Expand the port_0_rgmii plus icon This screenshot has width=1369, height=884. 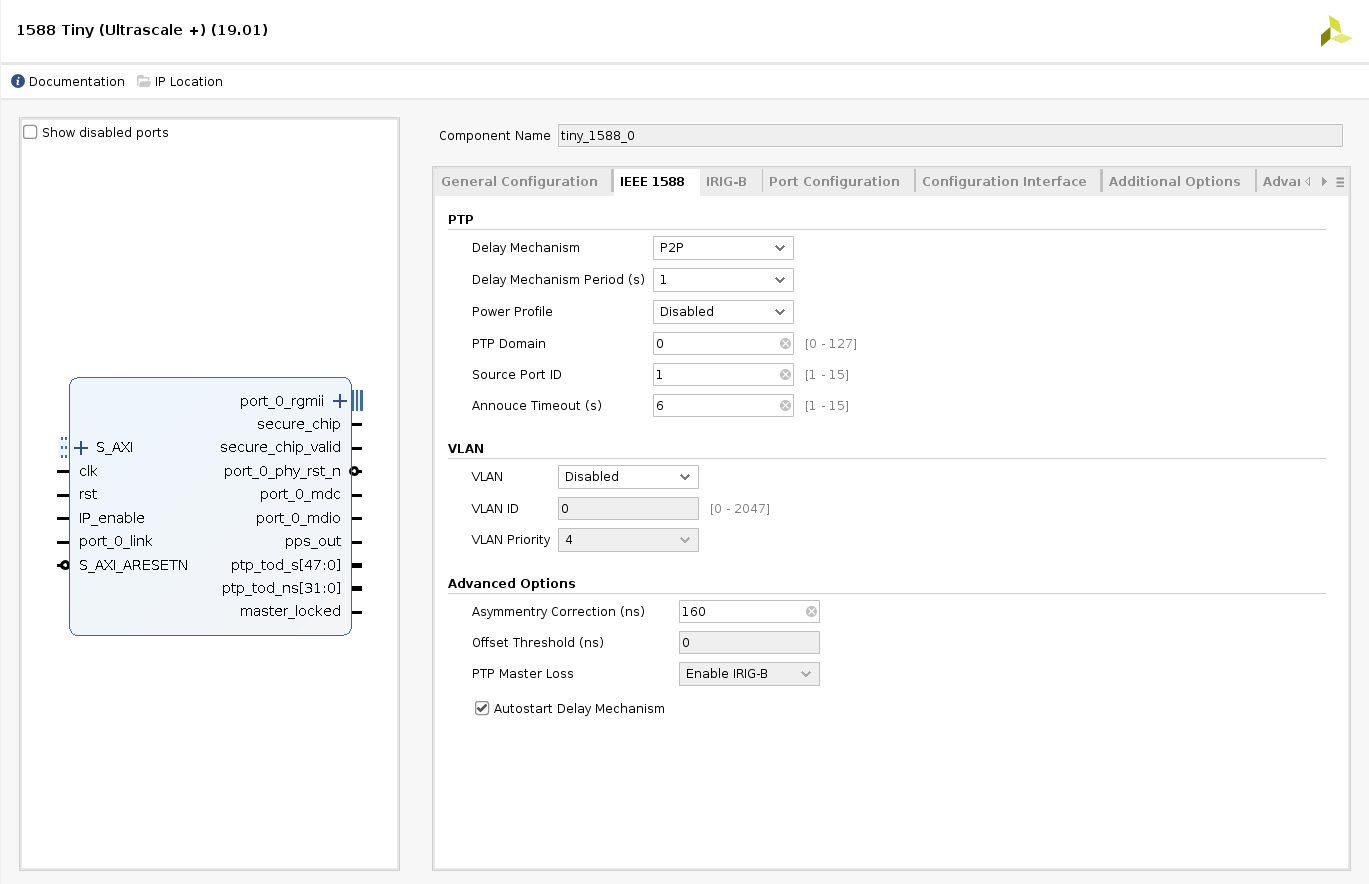340,401
